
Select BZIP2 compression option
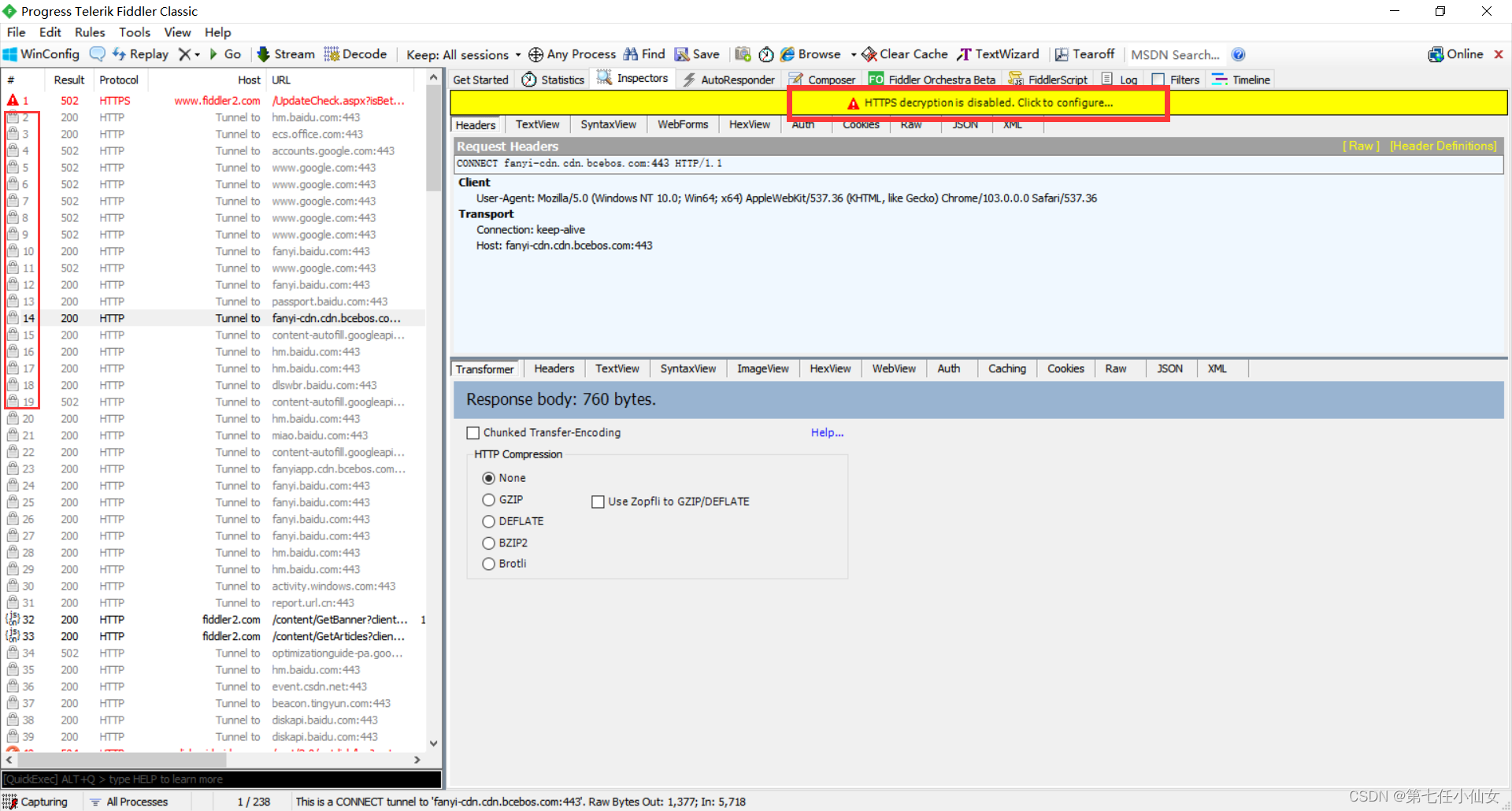click(x=488, y=543)
